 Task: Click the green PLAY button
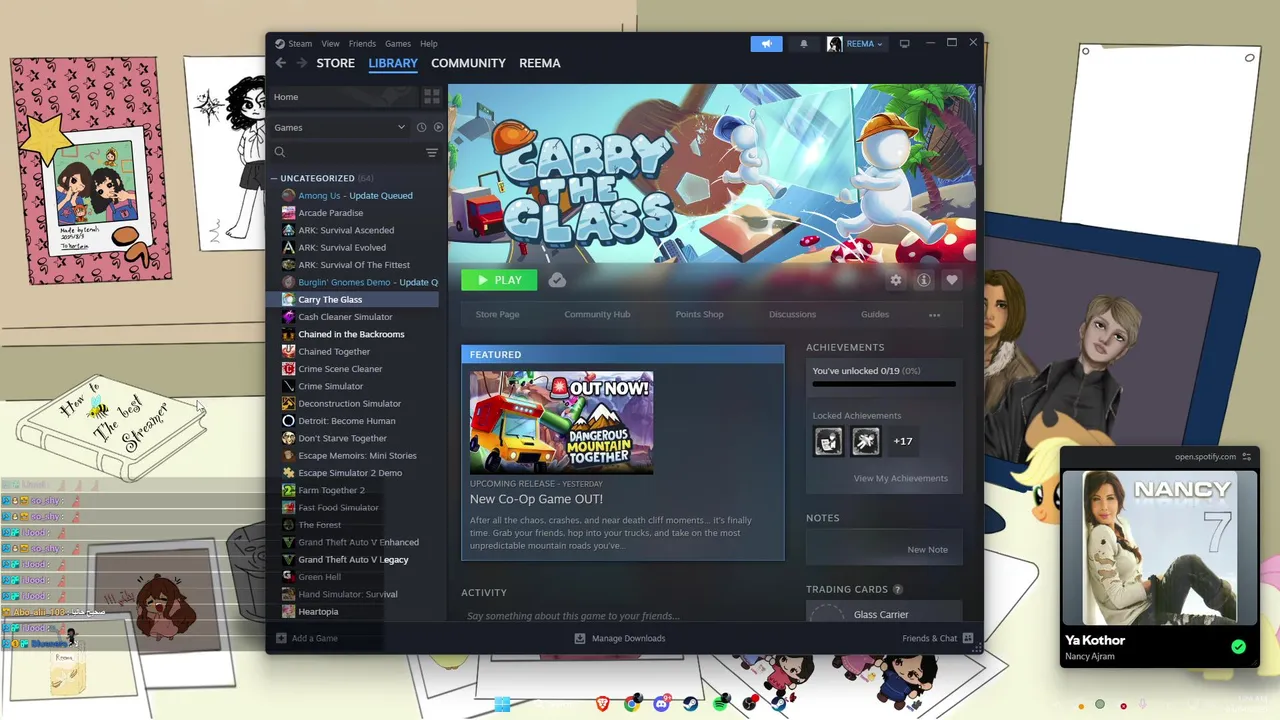[x=499, y=280]
